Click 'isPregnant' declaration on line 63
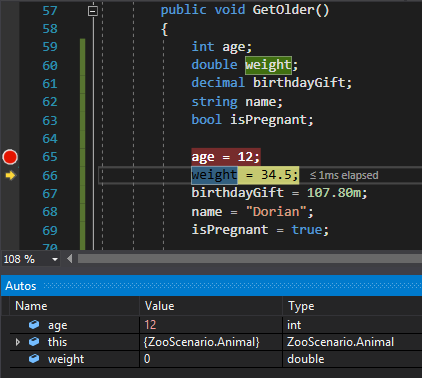This screenshot has width=422, height=378. 268,120
